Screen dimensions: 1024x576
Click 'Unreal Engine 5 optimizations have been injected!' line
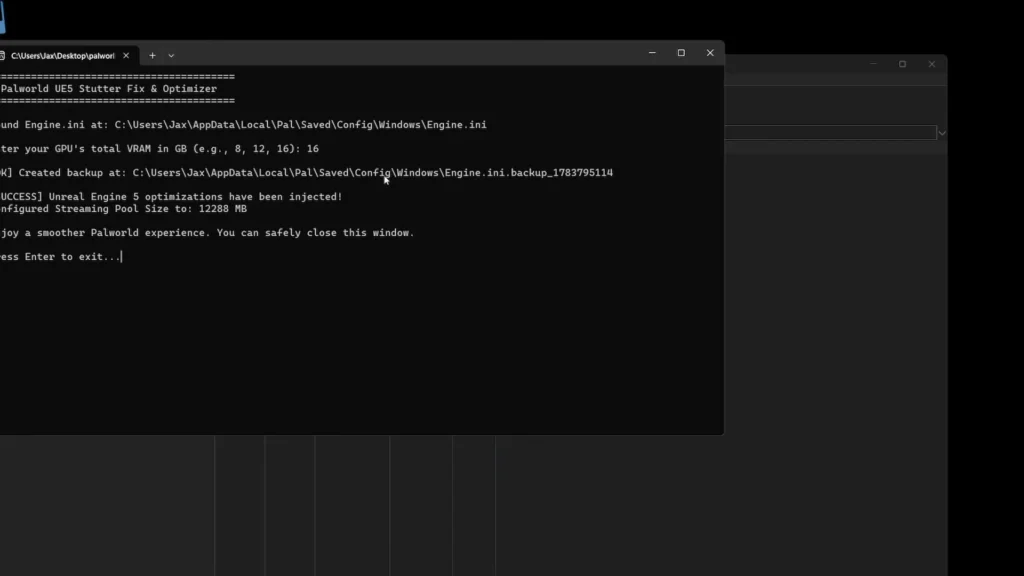point(195,197)
